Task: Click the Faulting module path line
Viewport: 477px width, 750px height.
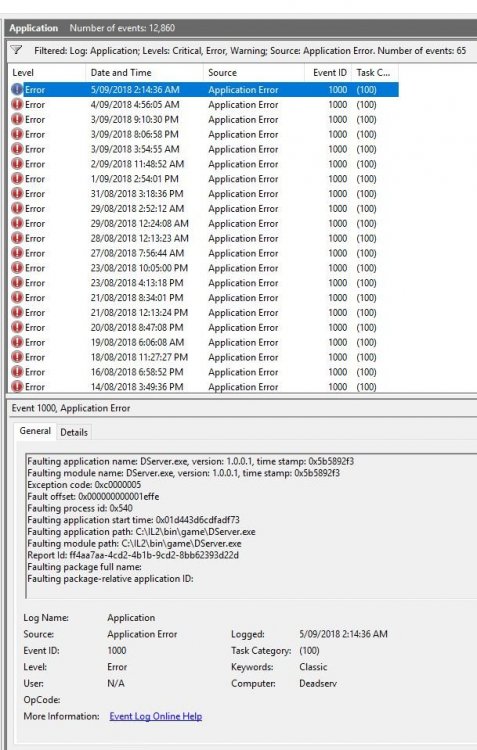Action: click(134, 543)
